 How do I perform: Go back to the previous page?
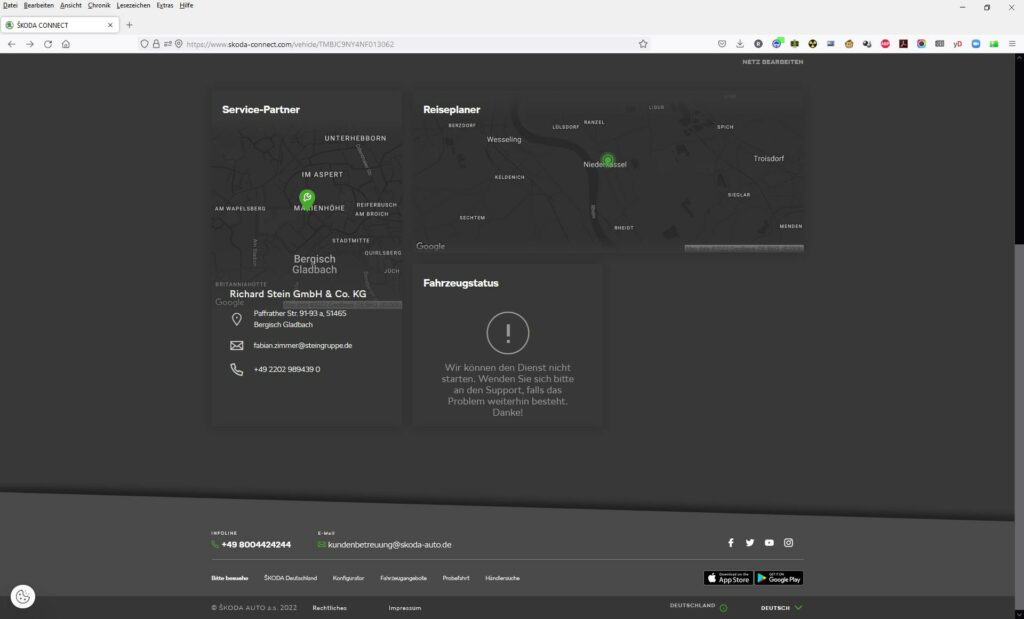pyautogui.click(x=11, y=44)
